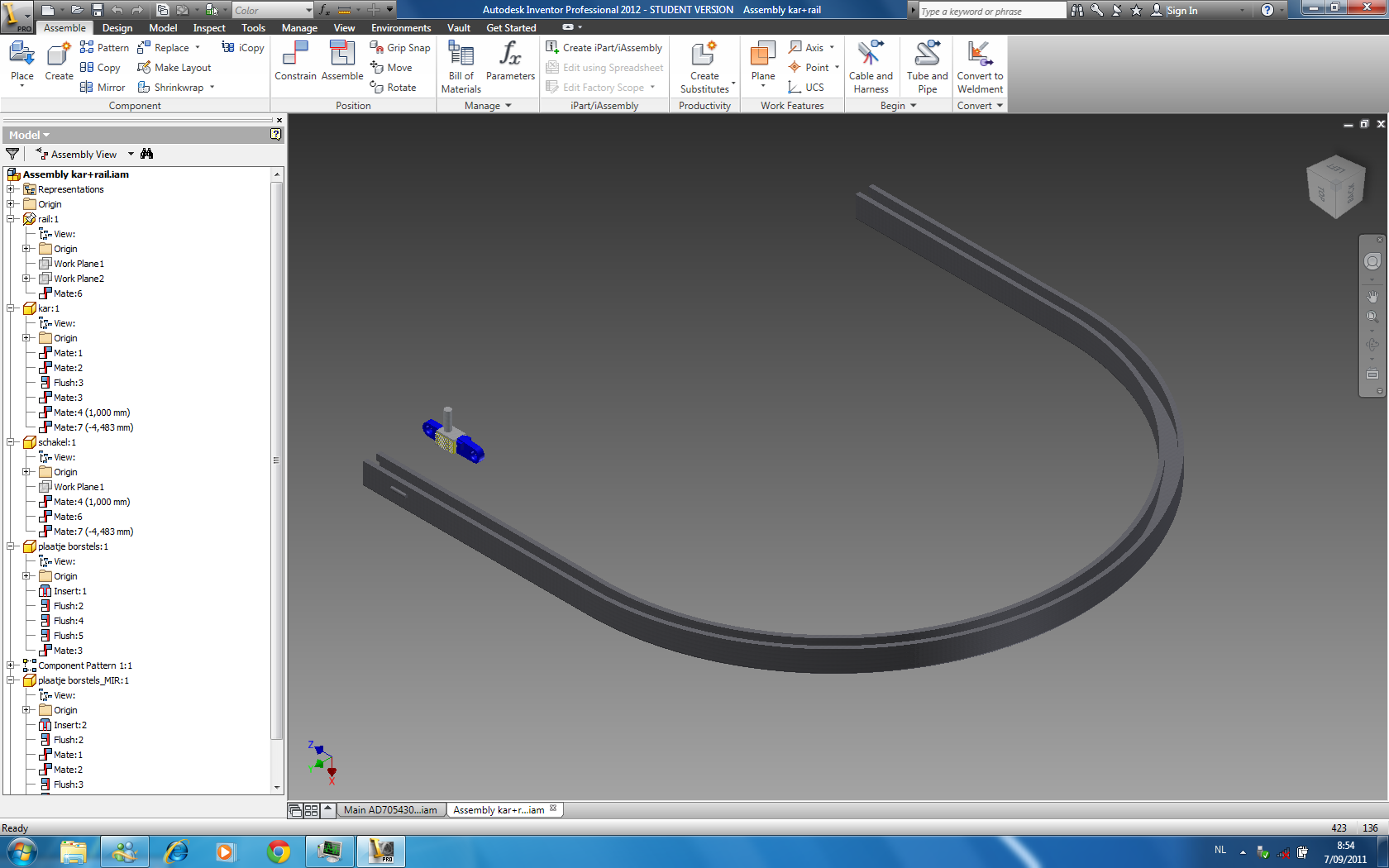Expand the Model browser header menu

click(29, 135)
